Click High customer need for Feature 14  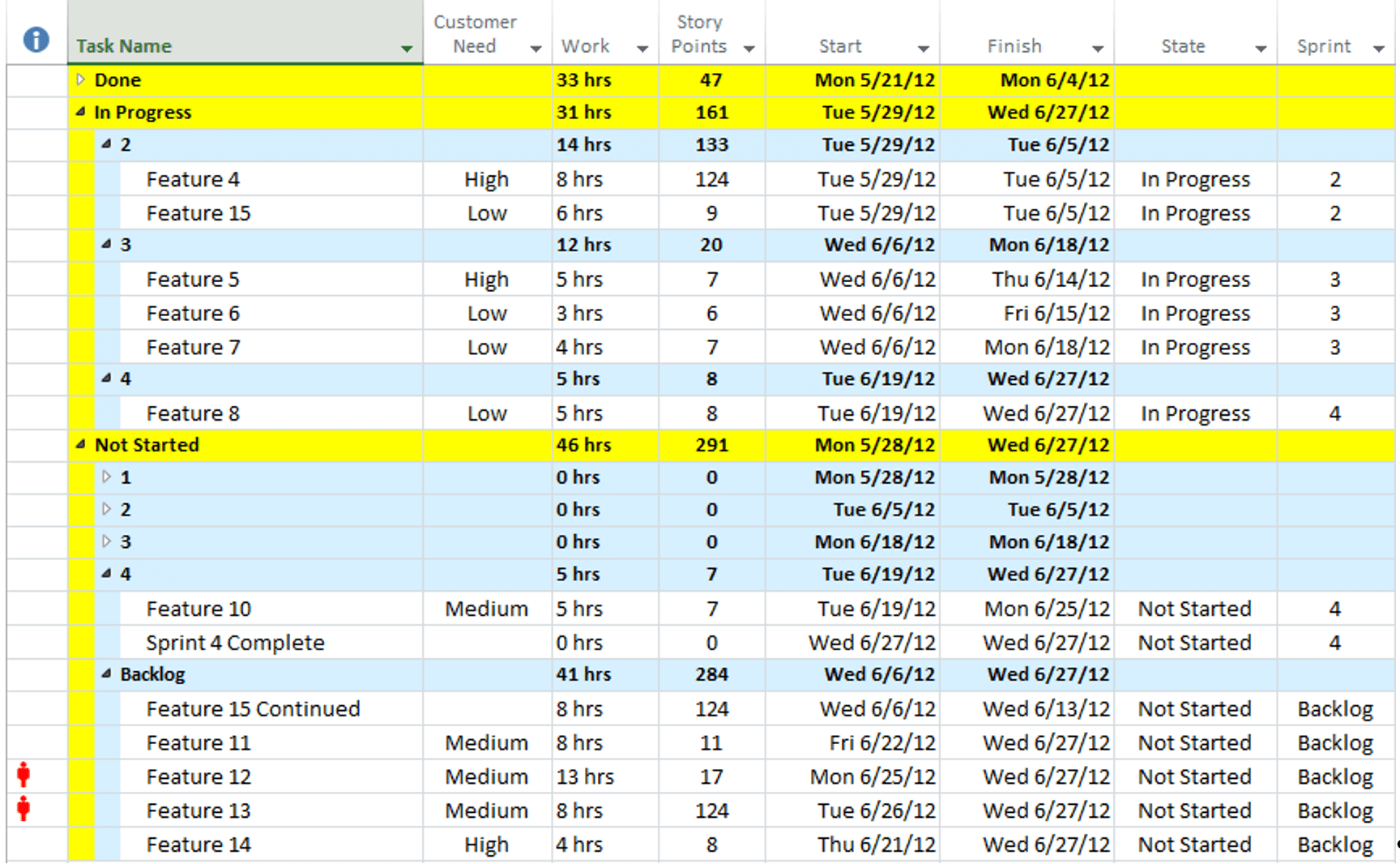[x=487, y=846]
